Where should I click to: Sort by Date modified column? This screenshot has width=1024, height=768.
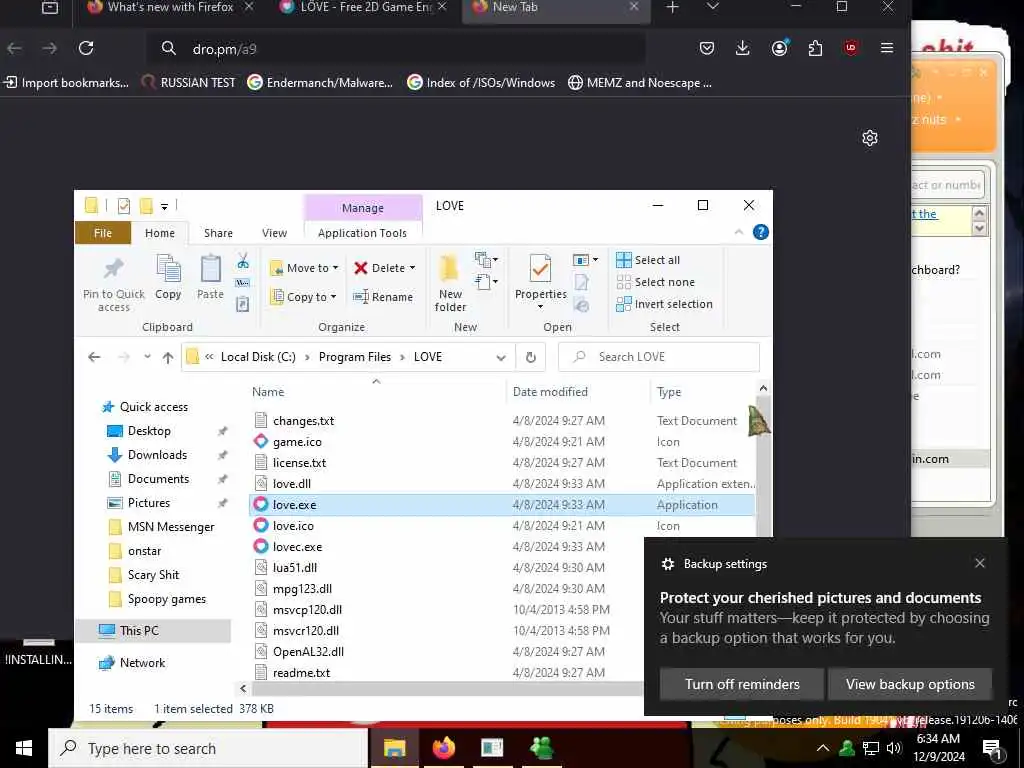pos(550,392)
